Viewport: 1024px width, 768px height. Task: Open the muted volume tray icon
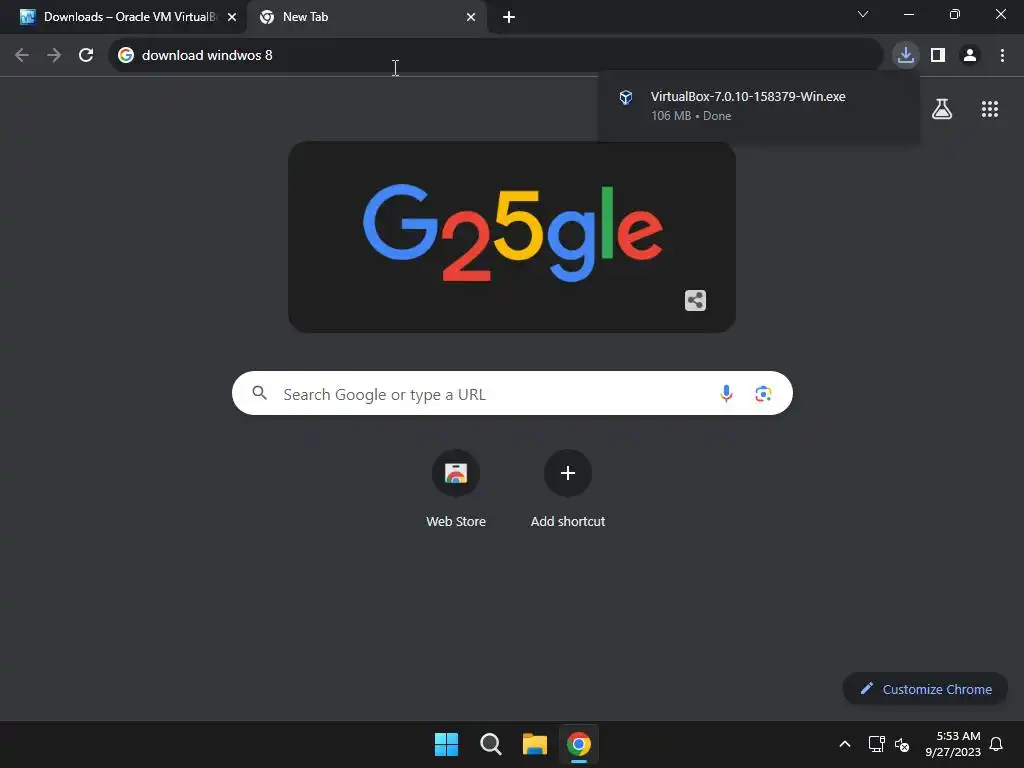[x=902, y=744]
